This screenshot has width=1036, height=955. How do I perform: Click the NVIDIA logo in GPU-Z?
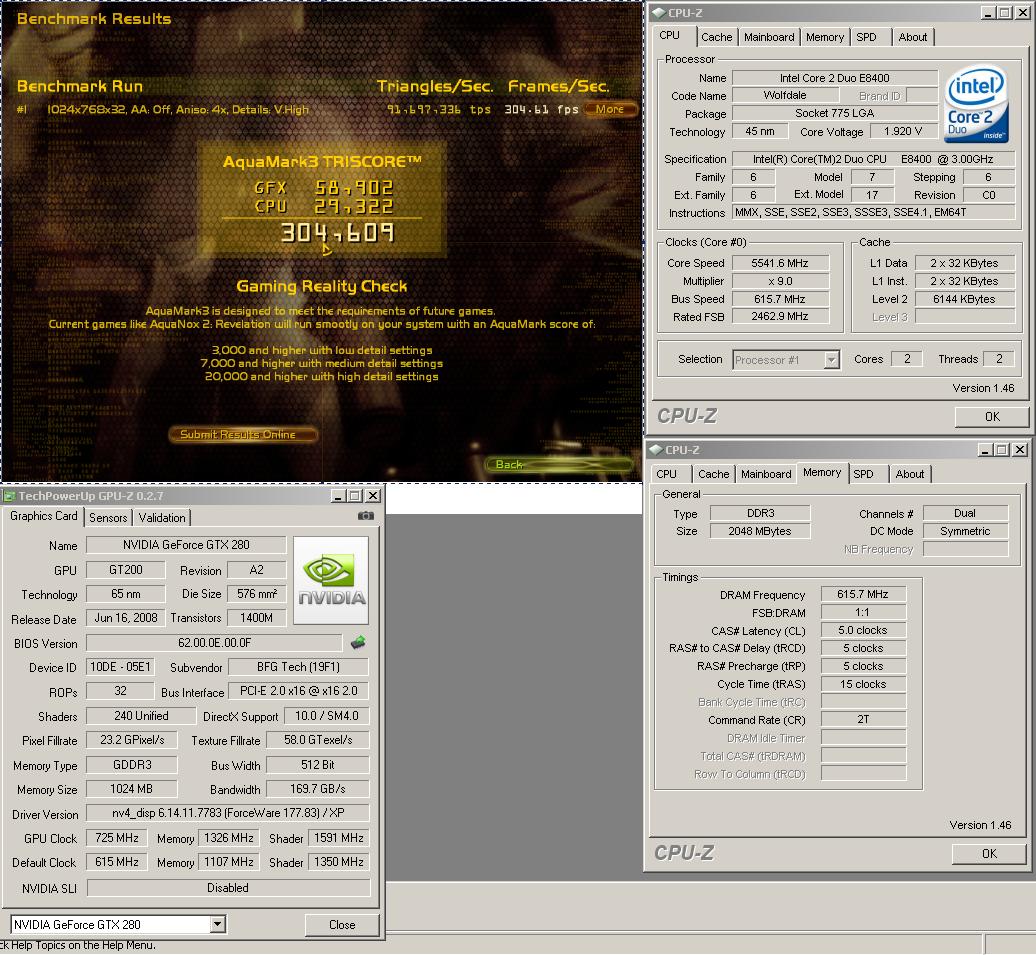[x=331, y=580]
